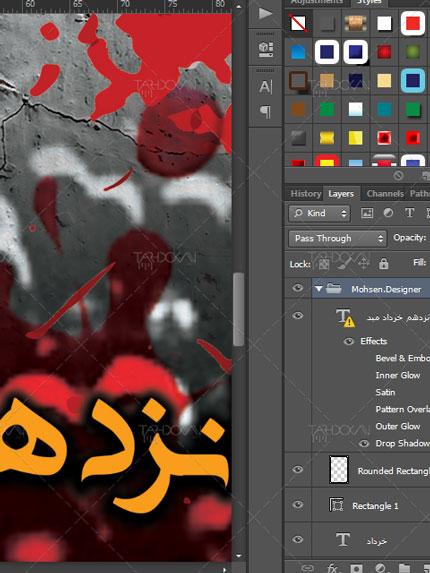This screenshot has height=573, width=430.
Task: Open the Paragraph panel icon
Action: pos(266,111)
